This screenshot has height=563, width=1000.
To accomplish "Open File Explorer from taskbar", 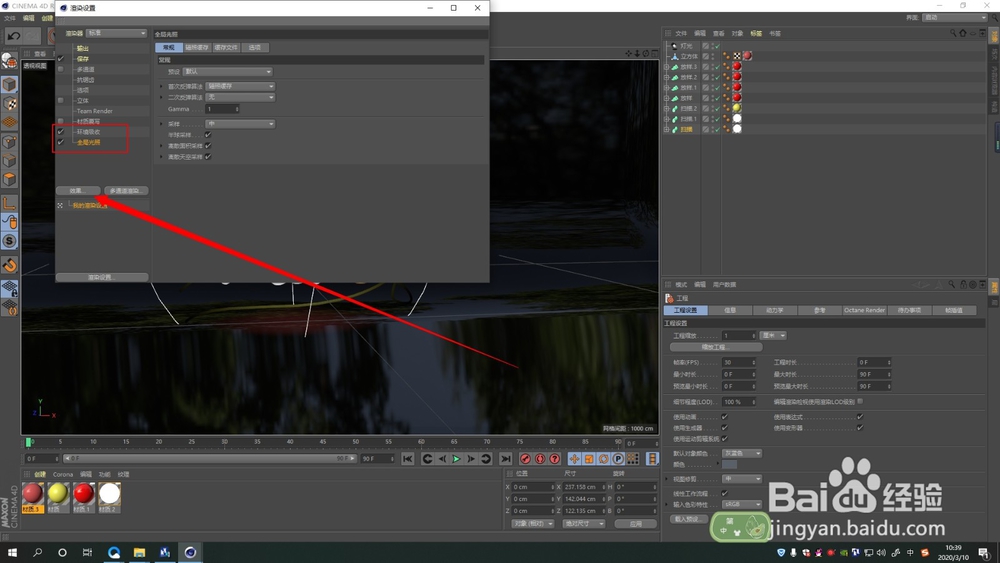I will point(139,552).
